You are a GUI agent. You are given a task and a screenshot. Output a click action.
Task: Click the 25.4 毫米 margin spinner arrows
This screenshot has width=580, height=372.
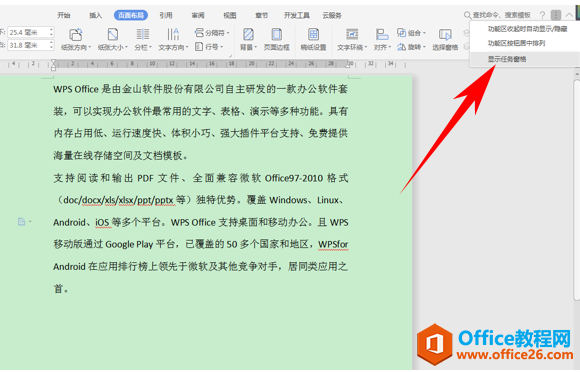coord(51,33)
